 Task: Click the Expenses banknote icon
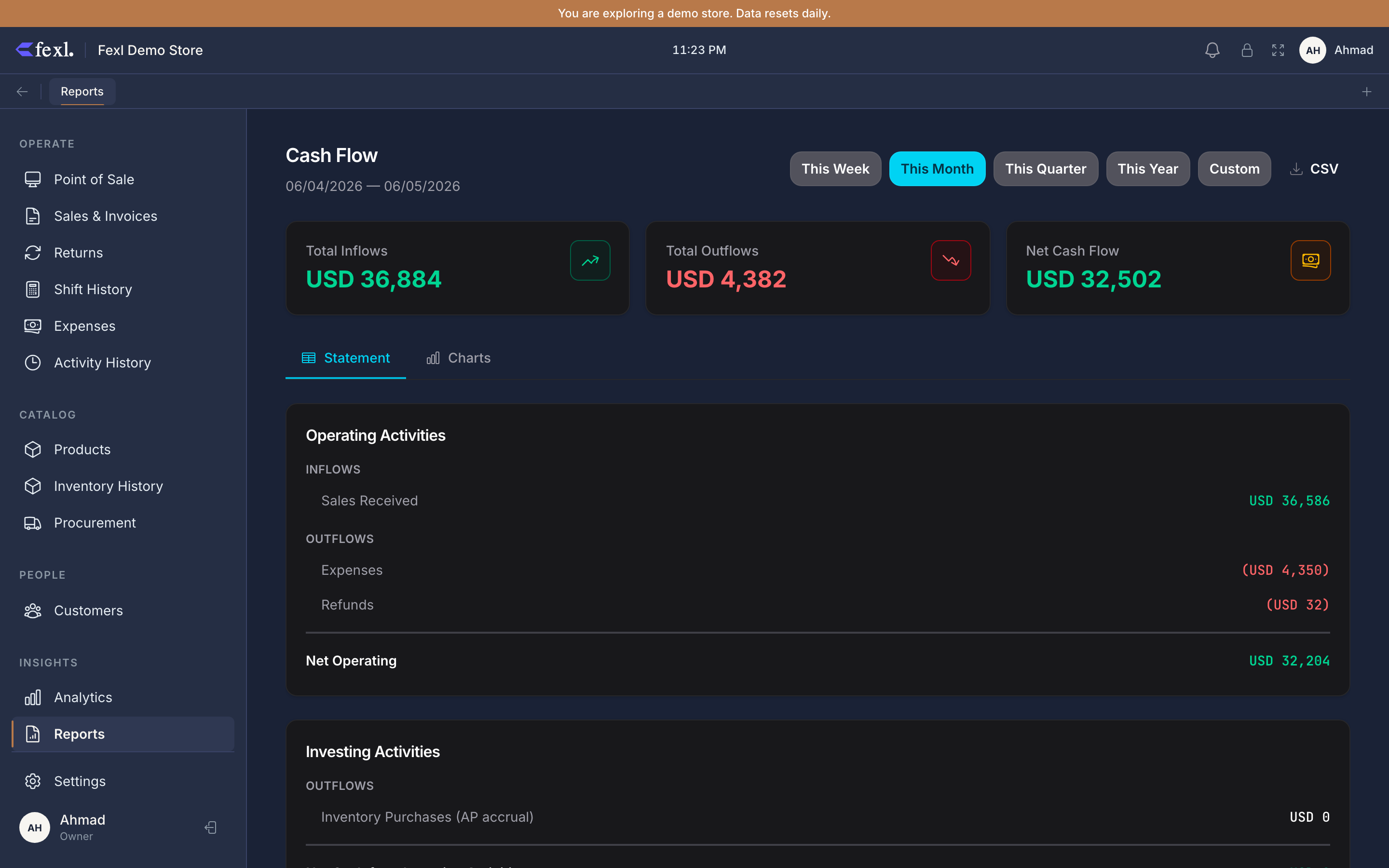tap(33, 326)
